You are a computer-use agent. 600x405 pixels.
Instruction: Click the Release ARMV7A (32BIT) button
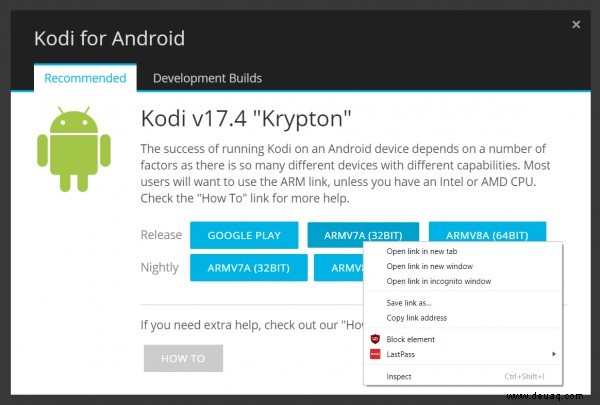click(x=363, y=233)
